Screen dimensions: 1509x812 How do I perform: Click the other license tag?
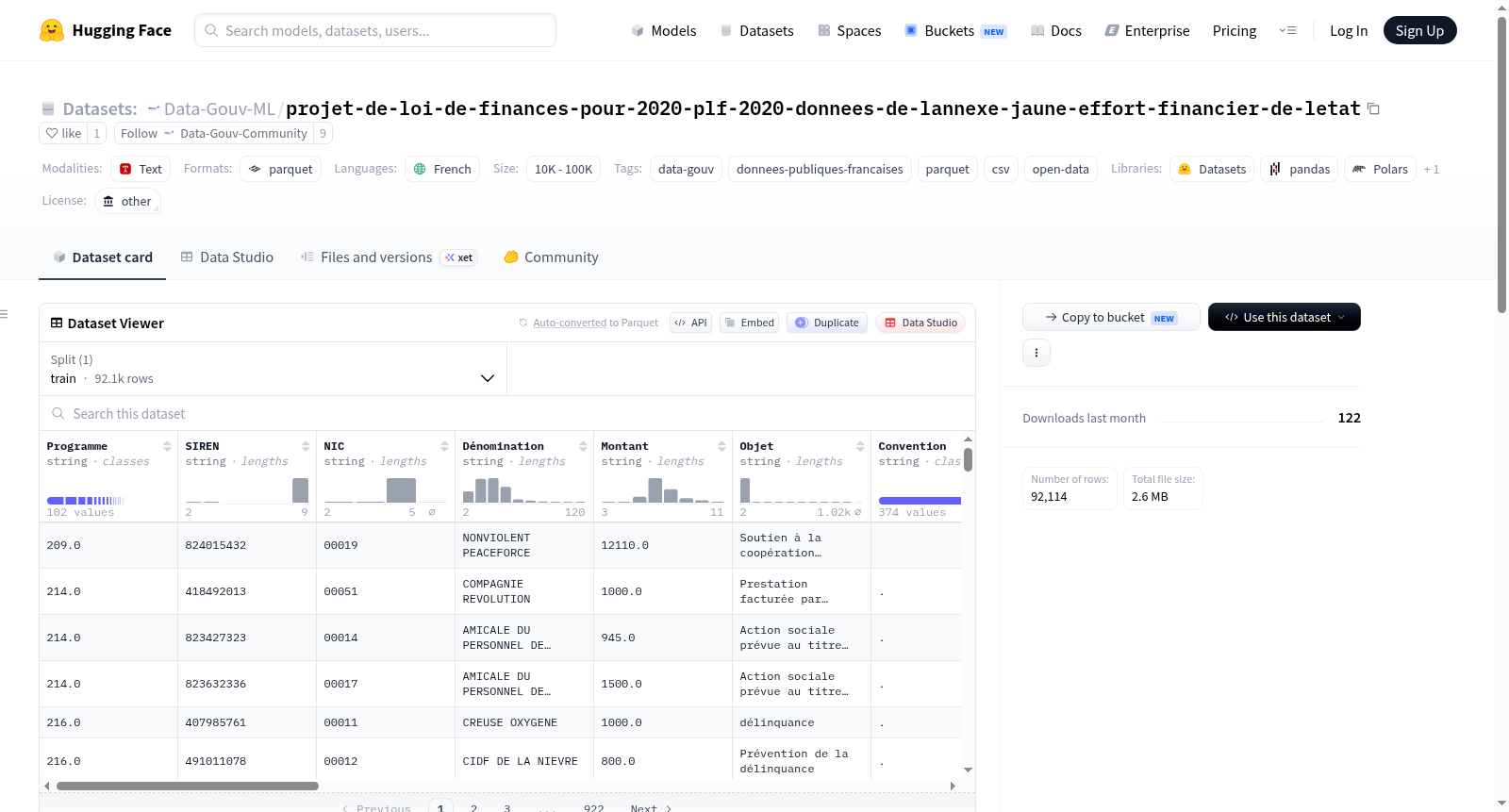tap(126, 201)
